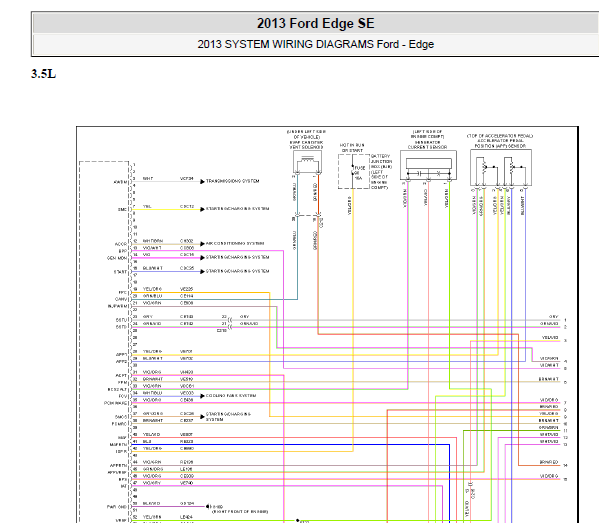
Task: Click the arrow pointing to Cooling Fans System
Action: [202, 396]
